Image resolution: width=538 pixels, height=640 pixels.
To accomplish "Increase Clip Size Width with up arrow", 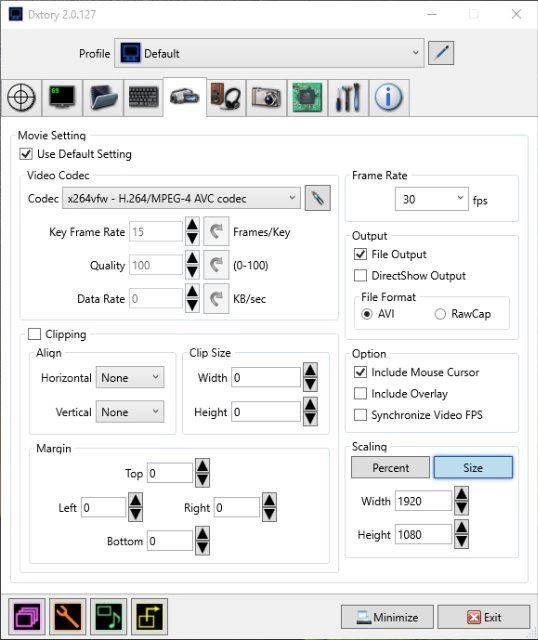I will point(311,370).
